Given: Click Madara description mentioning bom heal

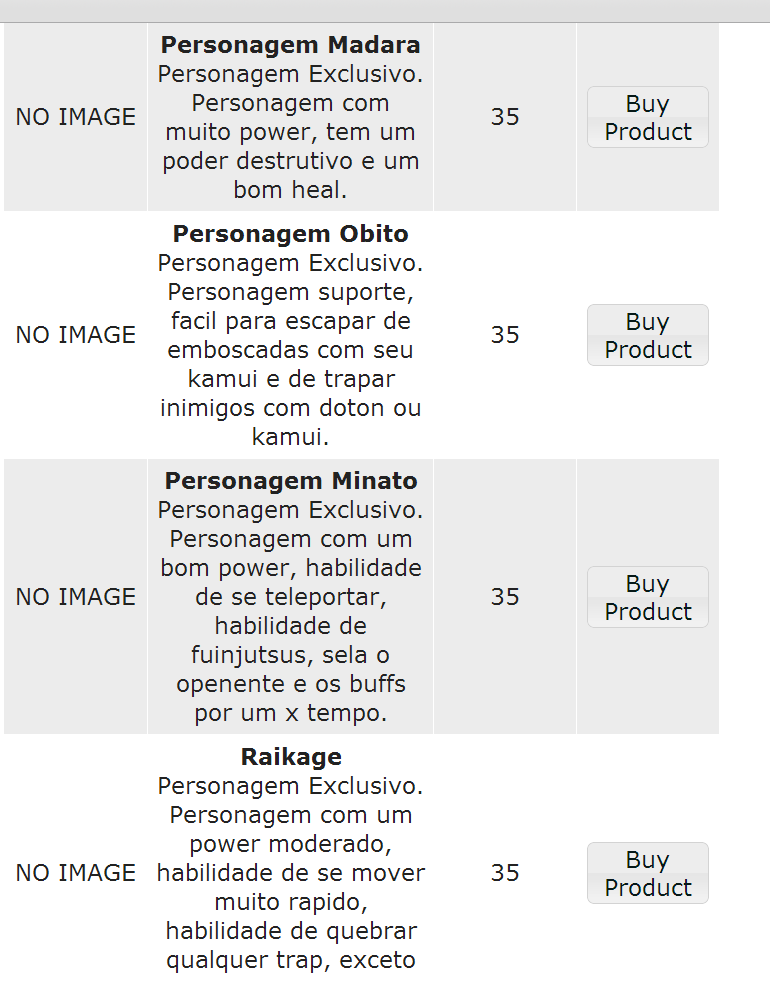Looking at the screenshot, I should (x=291, y=132).
